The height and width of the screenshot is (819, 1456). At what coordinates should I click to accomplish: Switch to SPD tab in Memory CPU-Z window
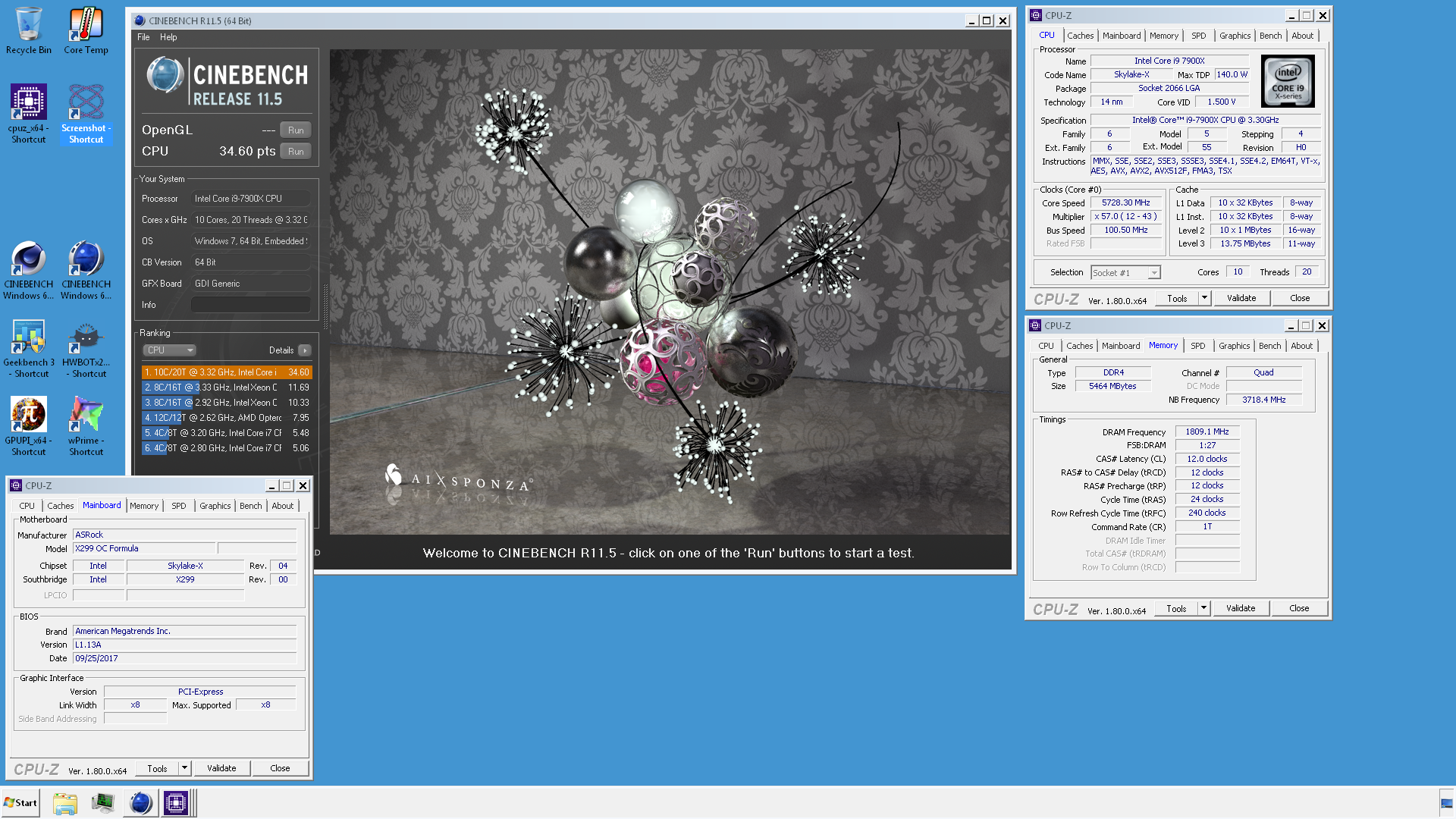click(1197, 346)
